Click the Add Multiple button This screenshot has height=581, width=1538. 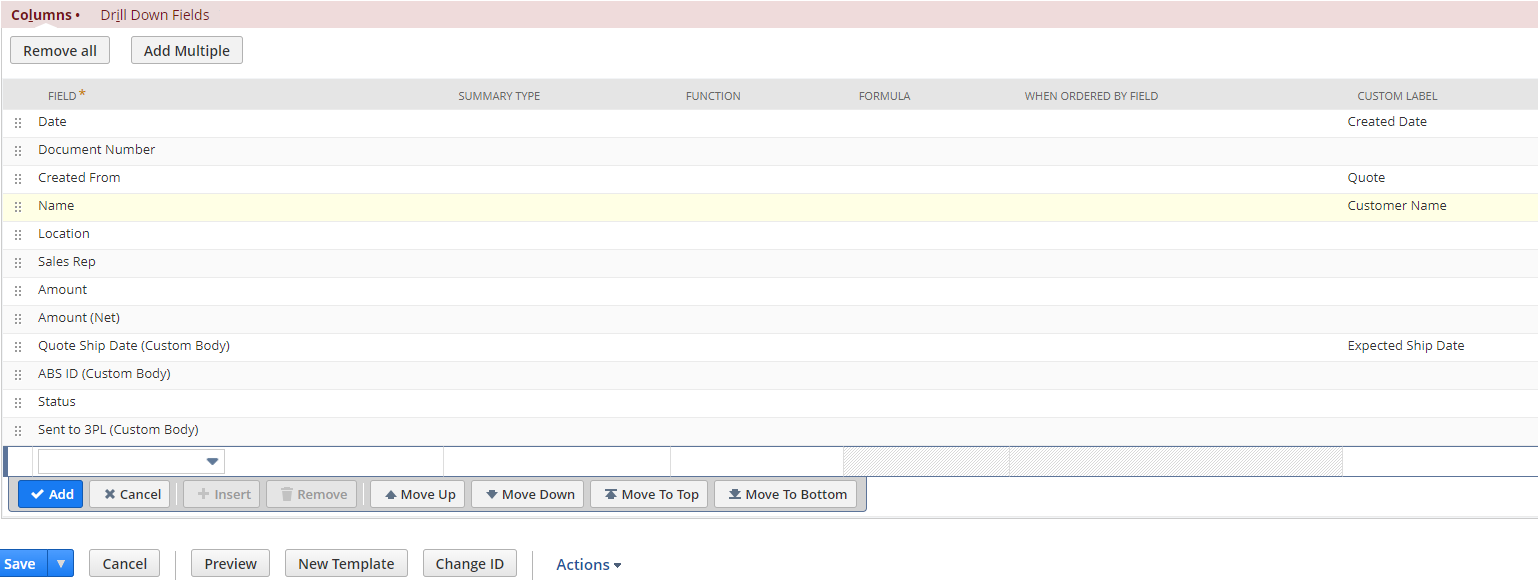(x=187, y=51)
